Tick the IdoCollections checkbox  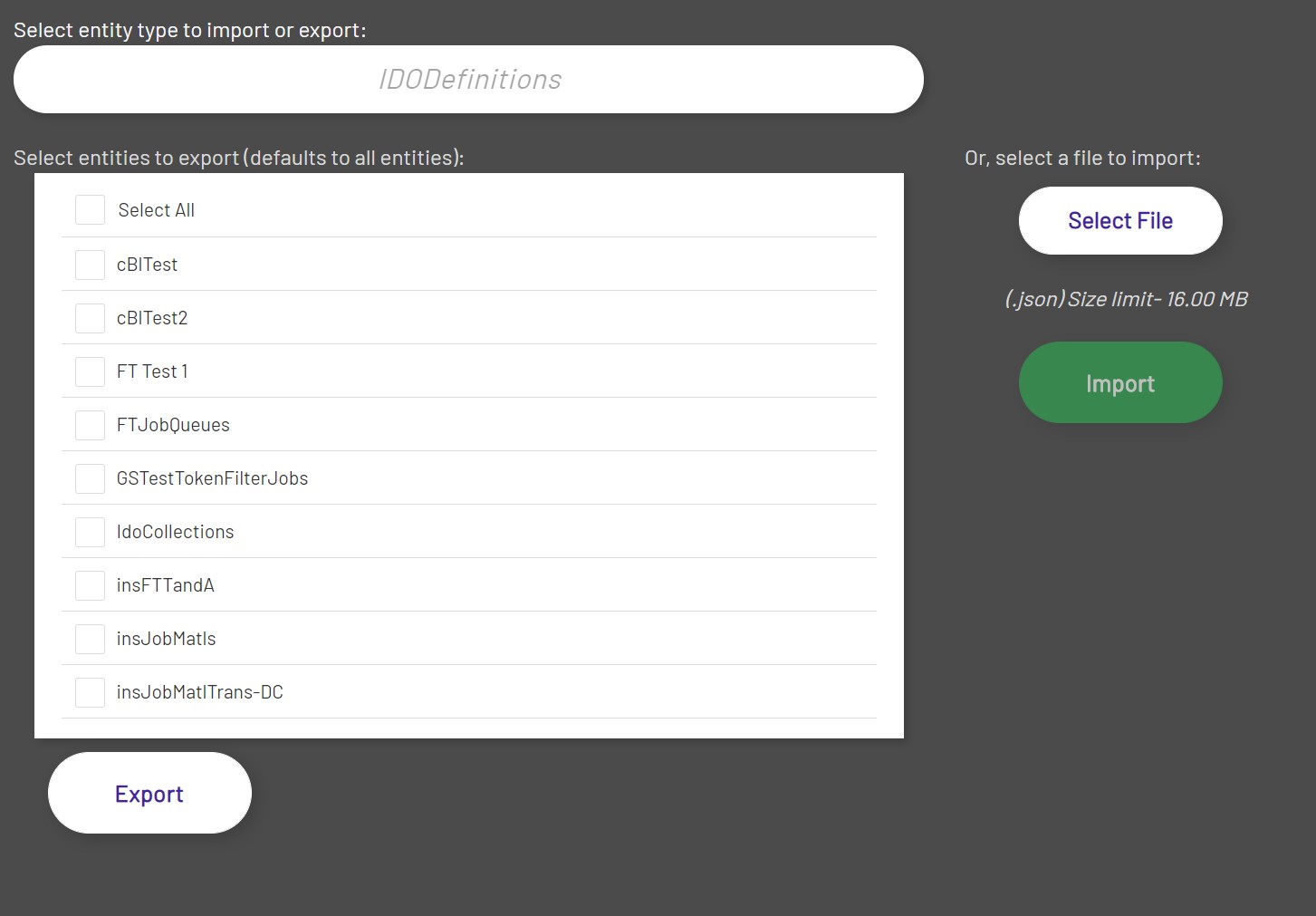click(x=90, y=532)
